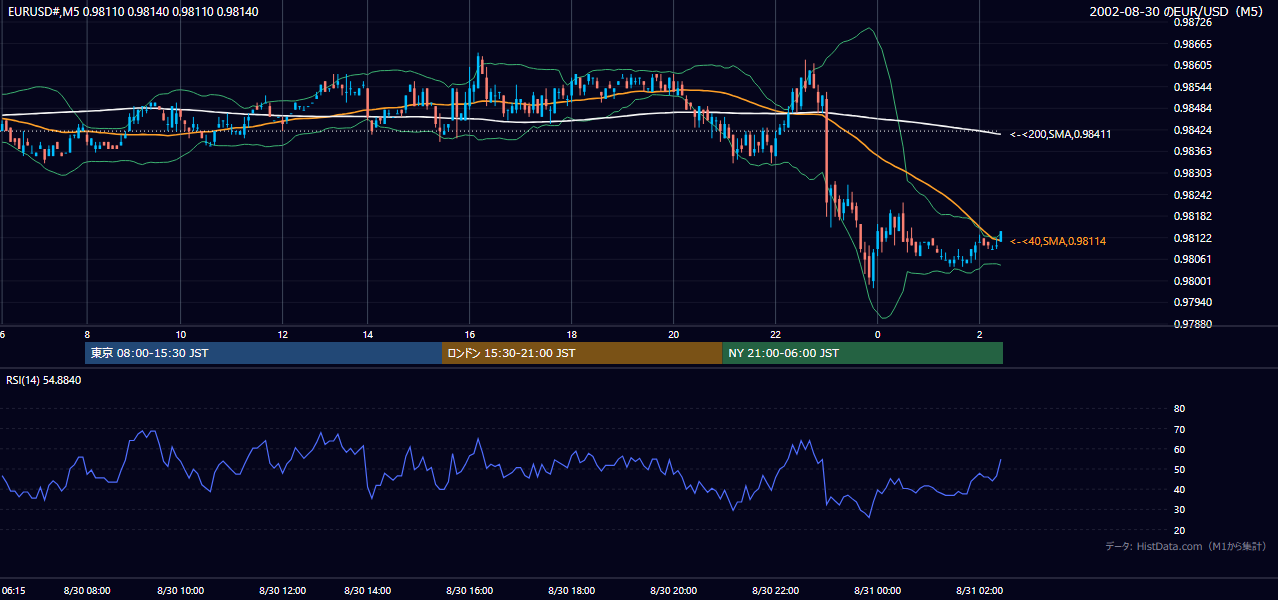This screenshot has height=600, width=1278.
Task: Click price axis value 0.98363
Action: [x=1192, y=151]
